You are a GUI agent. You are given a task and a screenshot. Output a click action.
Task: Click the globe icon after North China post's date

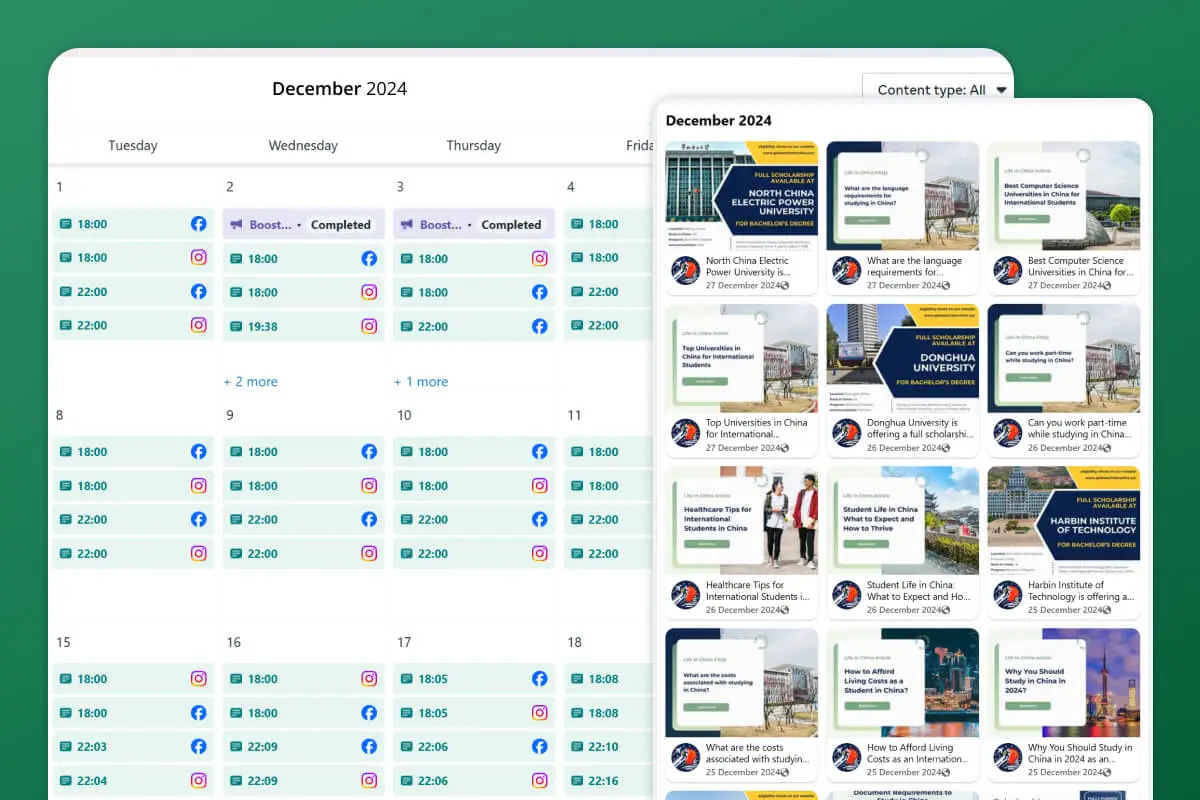pos(784,285)
